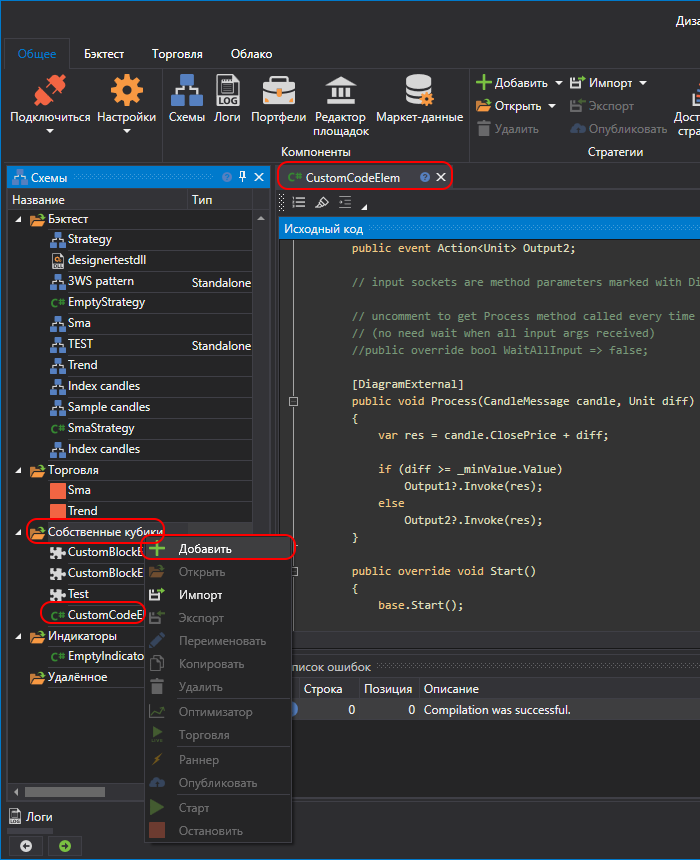Select the TEST scheme item
The height and width of the screenshot is (860, 700).
point(80,344)
